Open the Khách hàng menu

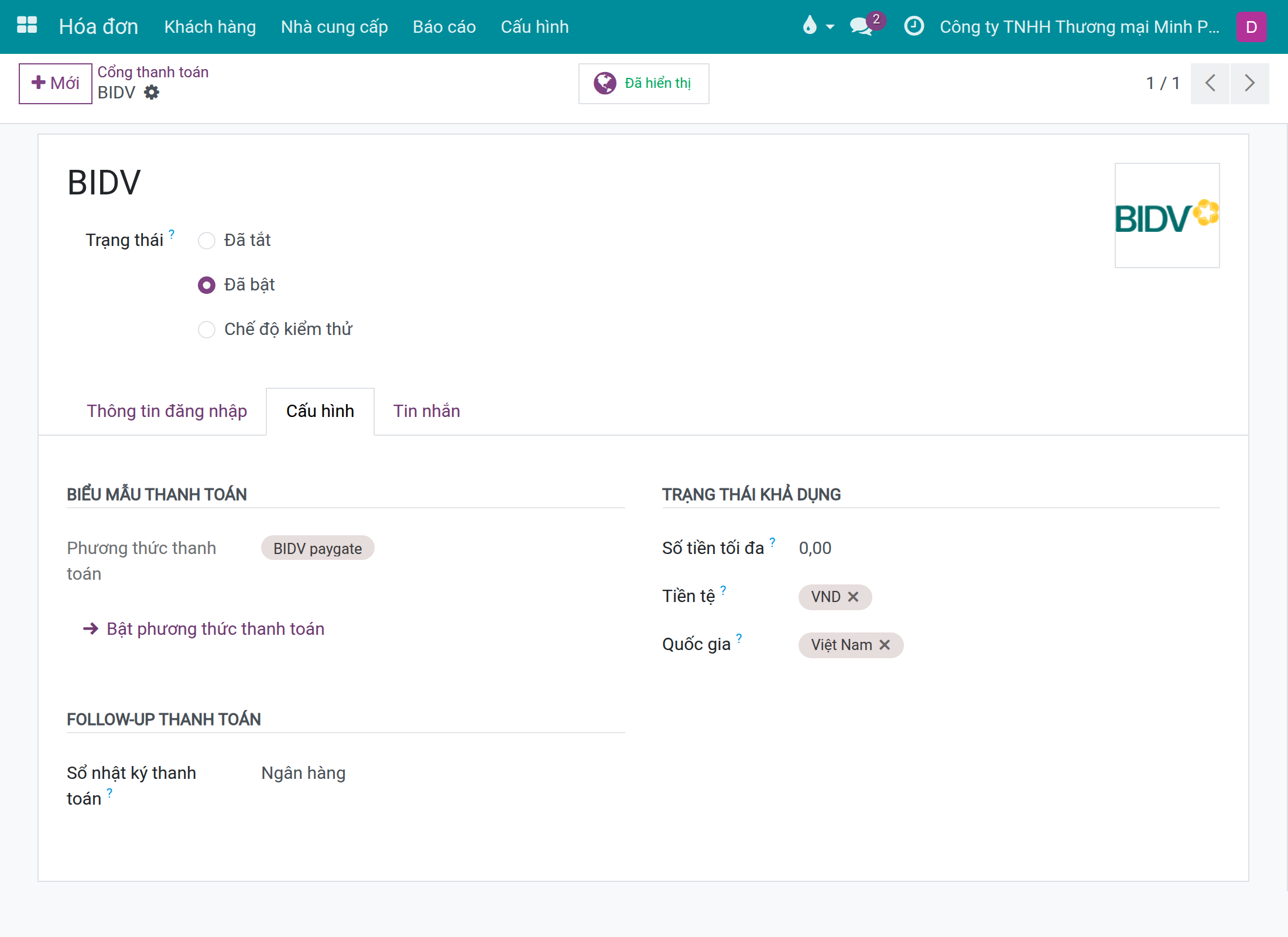click(x=210, y=27)
